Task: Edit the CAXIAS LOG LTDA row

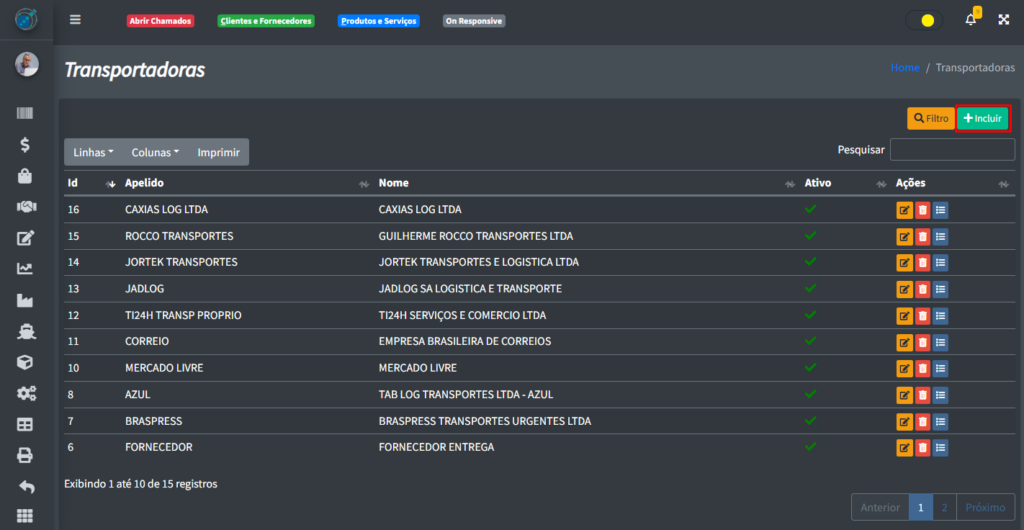Action: tap(904, 210)
